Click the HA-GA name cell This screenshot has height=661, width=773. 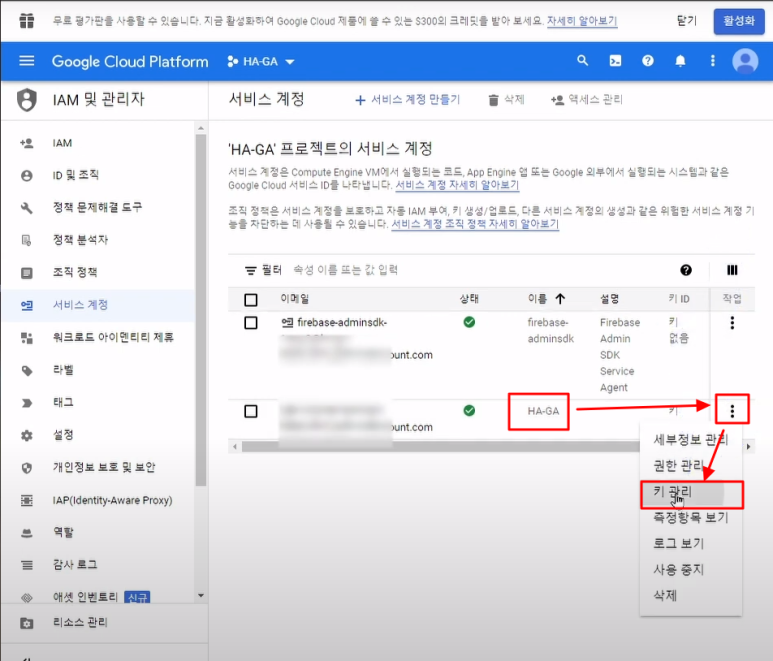click(543, 411)
